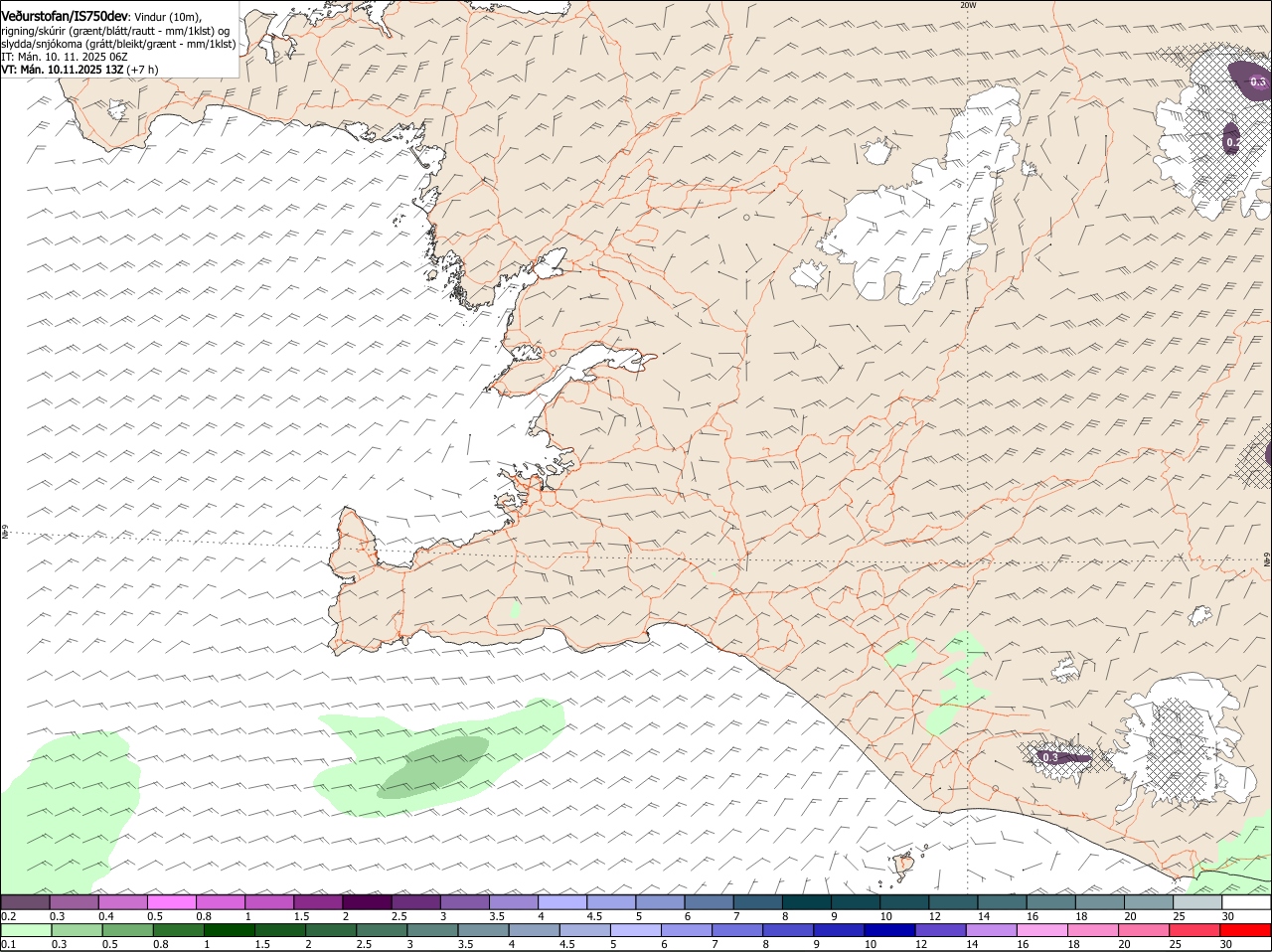
Task: Click the 0.3 contour label in the northeast corner
Action: (1258, 82)
